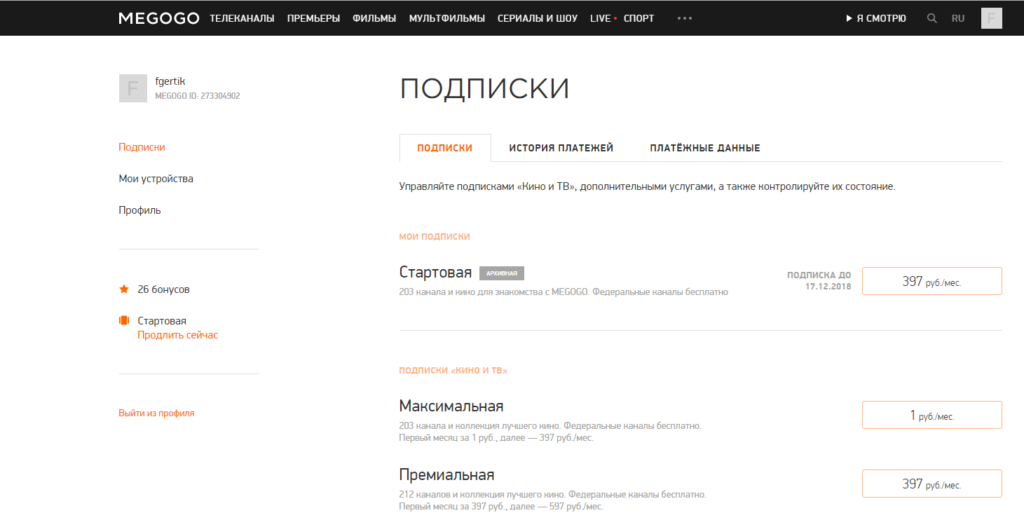Viewport: 1024px width, 520px height.
Task: Click the fgertik profile avatar thumbnail
Action: [133, 88]
